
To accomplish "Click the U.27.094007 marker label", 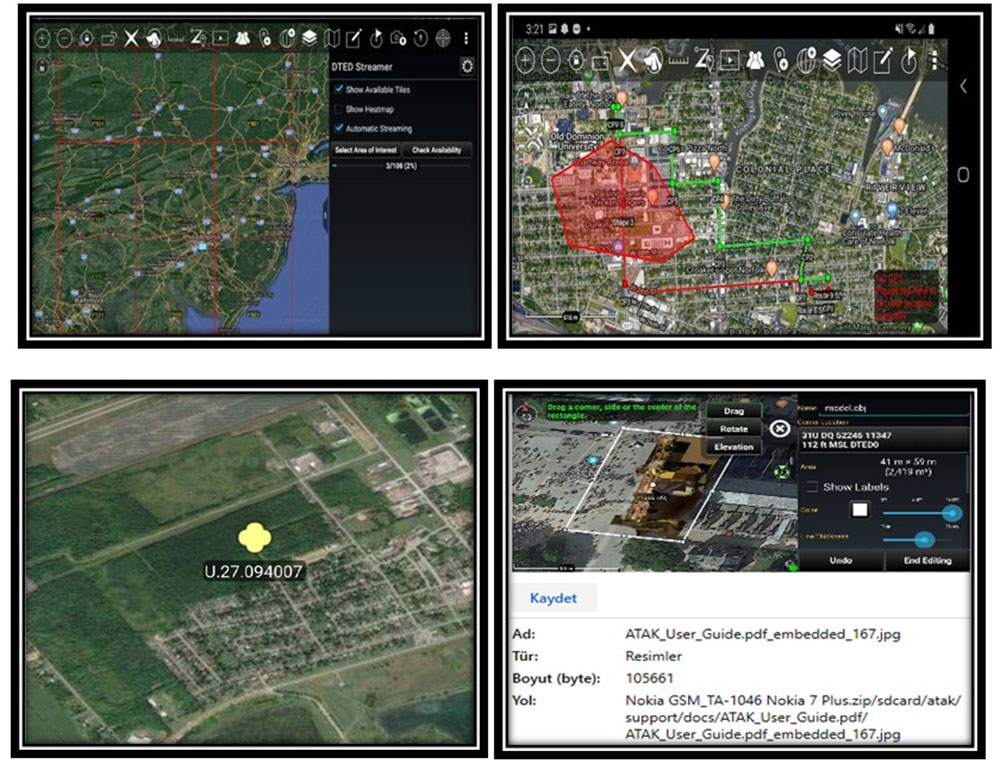I will 253,571.
